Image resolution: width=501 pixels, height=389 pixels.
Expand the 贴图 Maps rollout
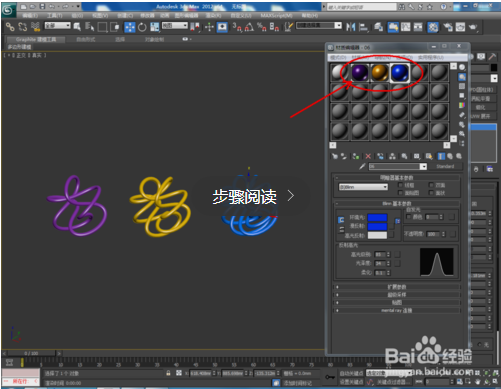(397, 303)
